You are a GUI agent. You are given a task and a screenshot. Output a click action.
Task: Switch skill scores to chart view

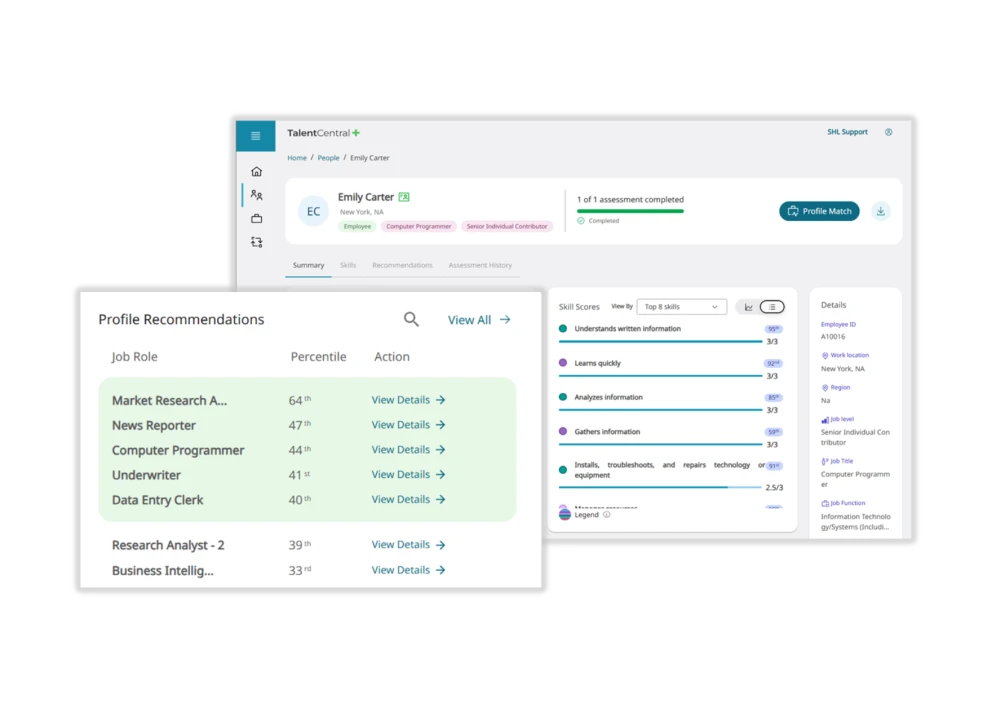pyautogui.click(x=747, y=307)
